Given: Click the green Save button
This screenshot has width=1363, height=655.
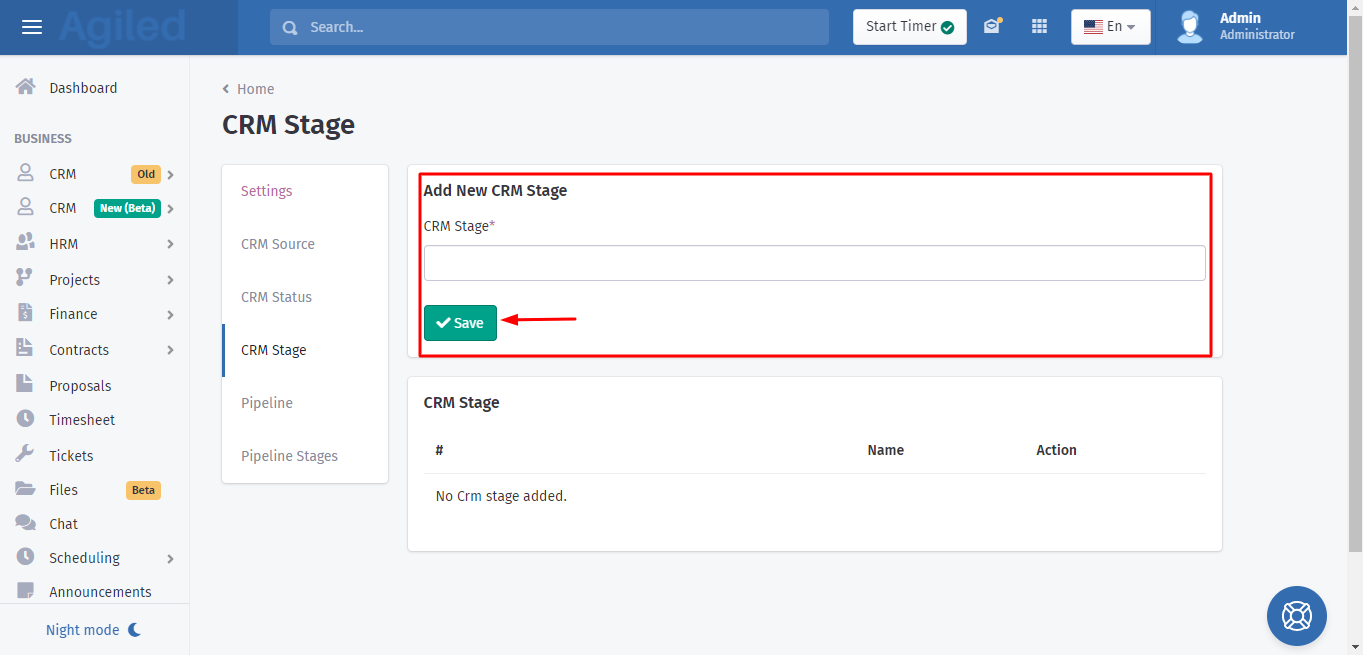Looking at the screenshot, I should 460,323.
